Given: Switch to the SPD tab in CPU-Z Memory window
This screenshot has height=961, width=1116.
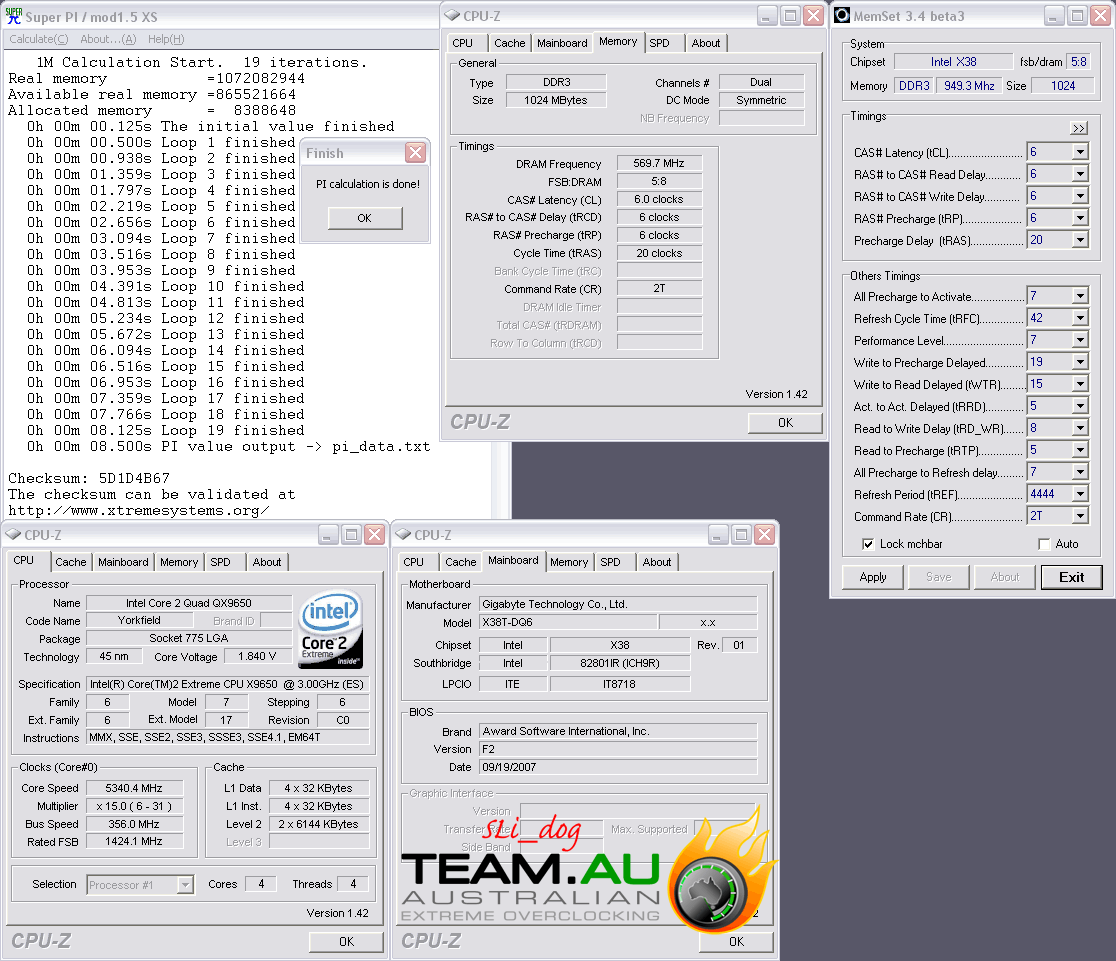Looking at the screenshot, I should (660, 43).
